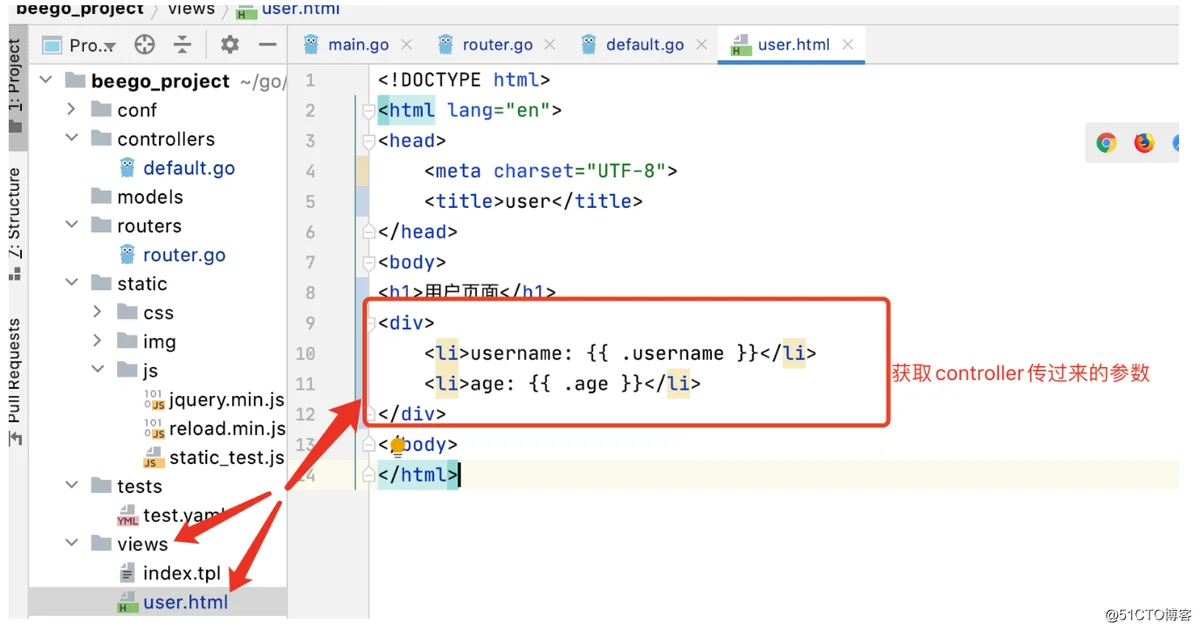Click the controllers folder icon
The image size is (1200, 631).
(101, 138)
